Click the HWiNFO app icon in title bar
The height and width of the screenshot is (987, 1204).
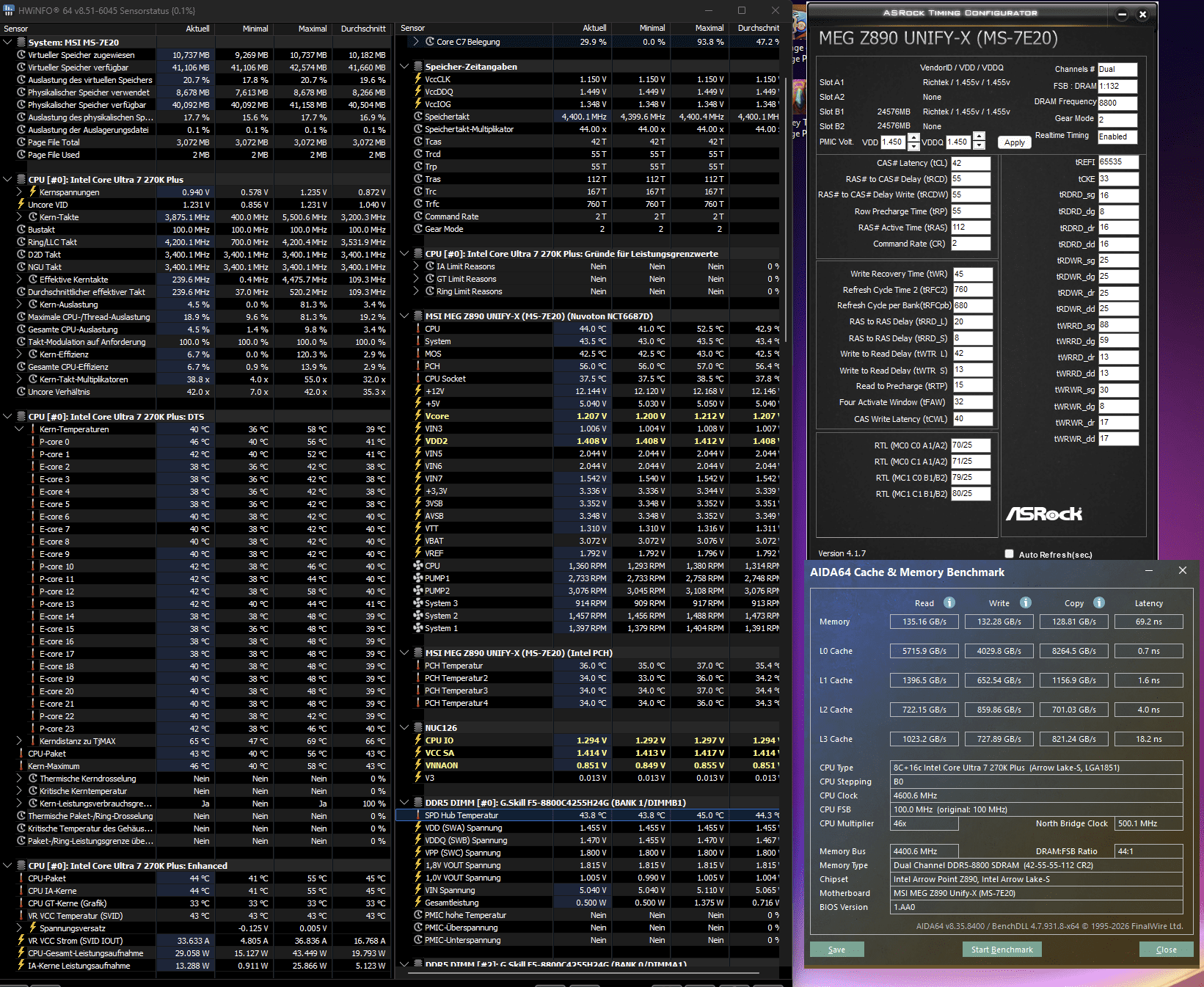(9, 10)
